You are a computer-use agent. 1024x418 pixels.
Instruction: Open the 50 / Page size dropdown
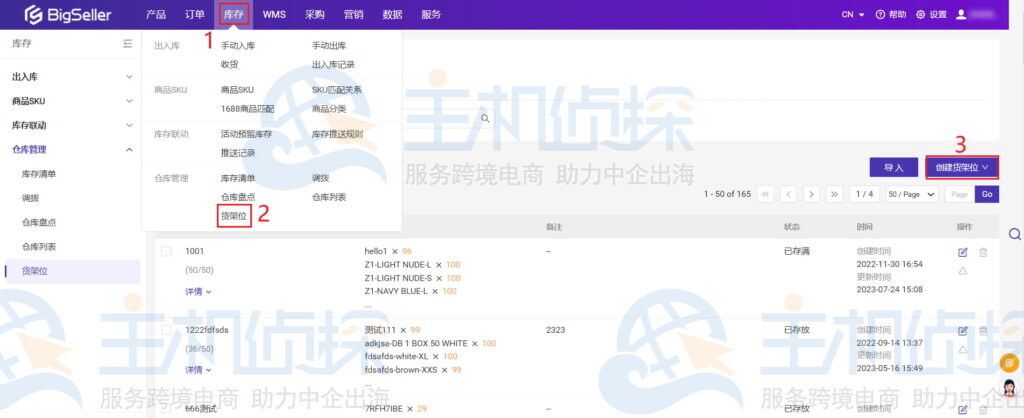tap(912, 194)
